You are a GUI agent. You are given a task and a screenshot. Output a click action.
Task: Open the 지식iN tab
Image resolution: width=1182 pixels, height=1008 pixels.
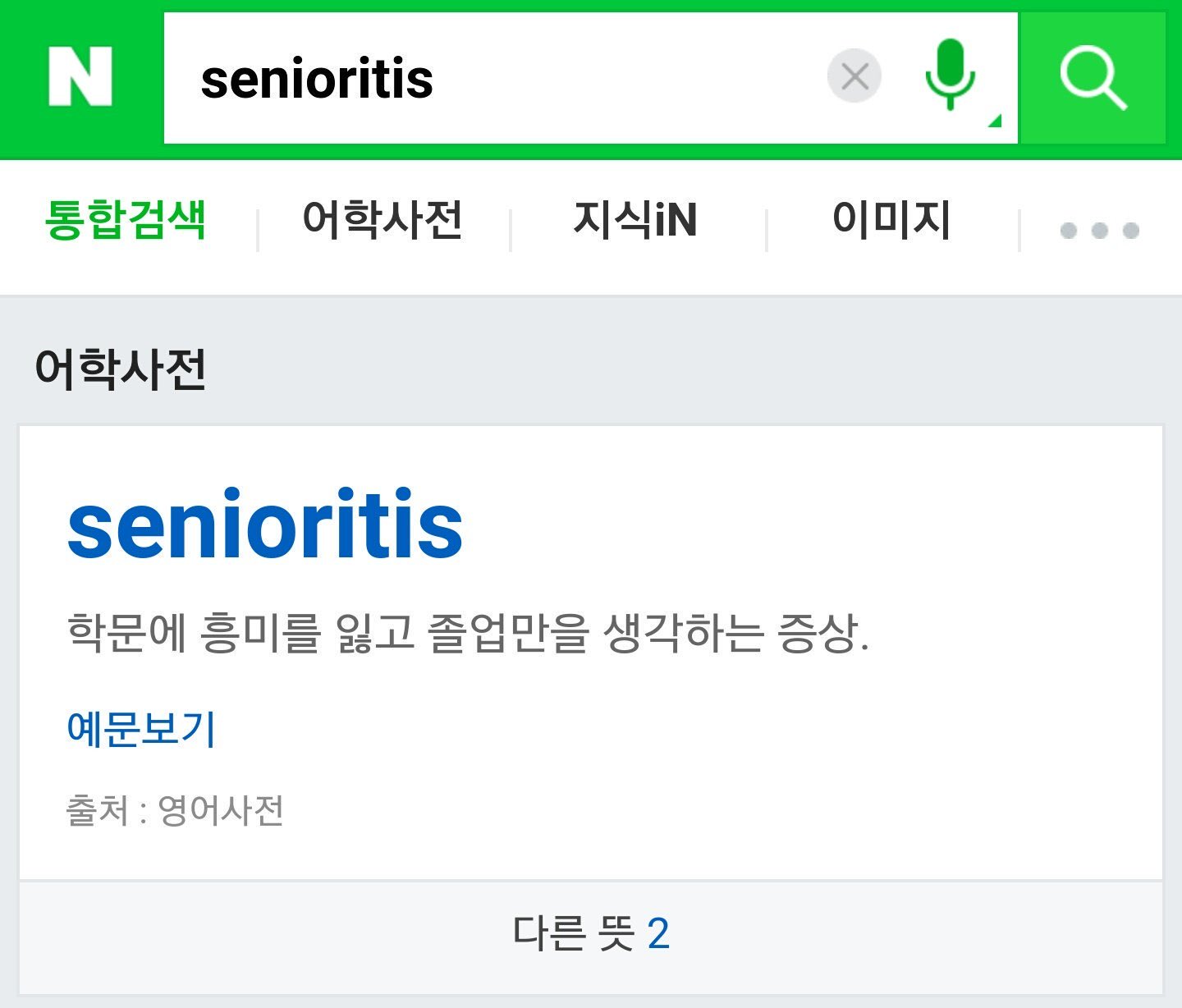[635, 220]
